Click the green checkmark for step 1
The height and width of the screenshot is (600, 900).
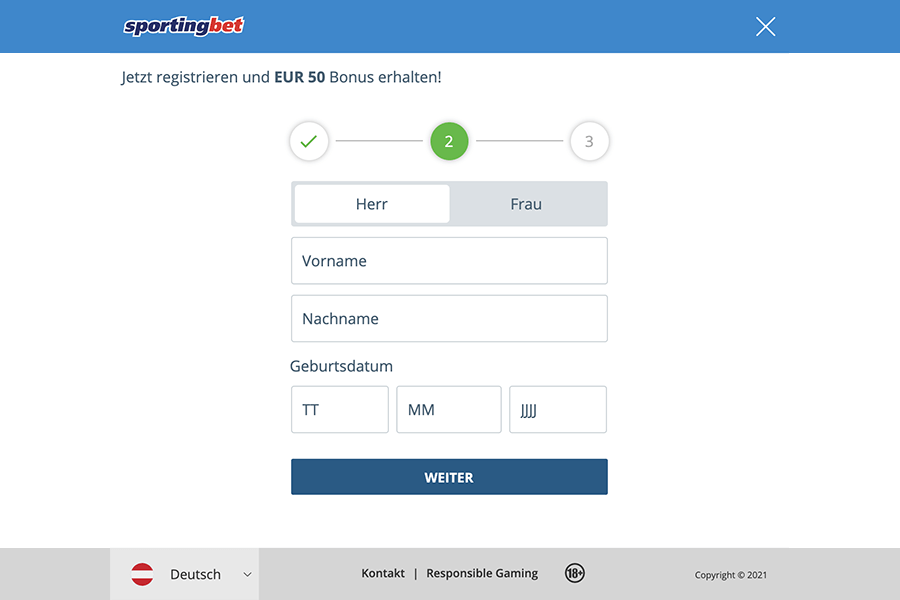pyautogui.click(x=308, y=141)
